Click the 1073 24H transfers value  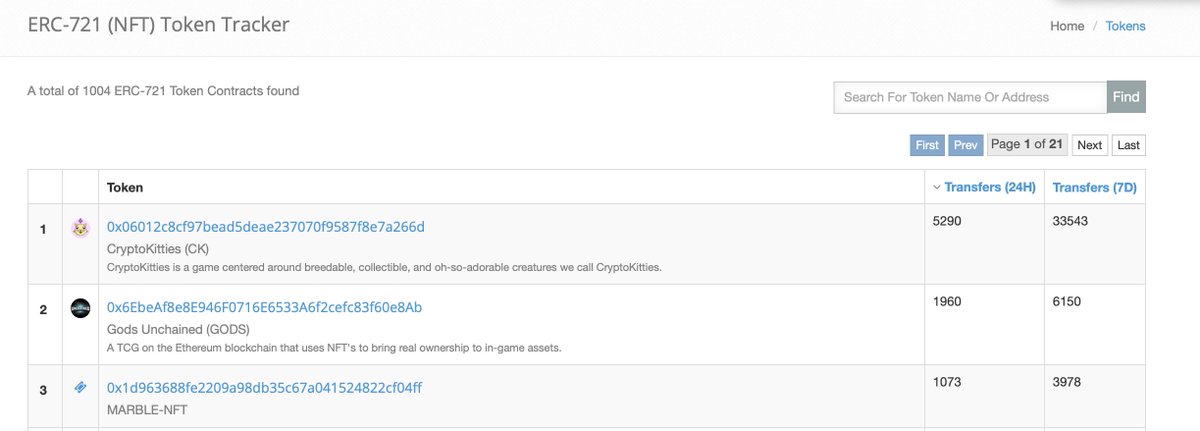[x=947, y=381]
